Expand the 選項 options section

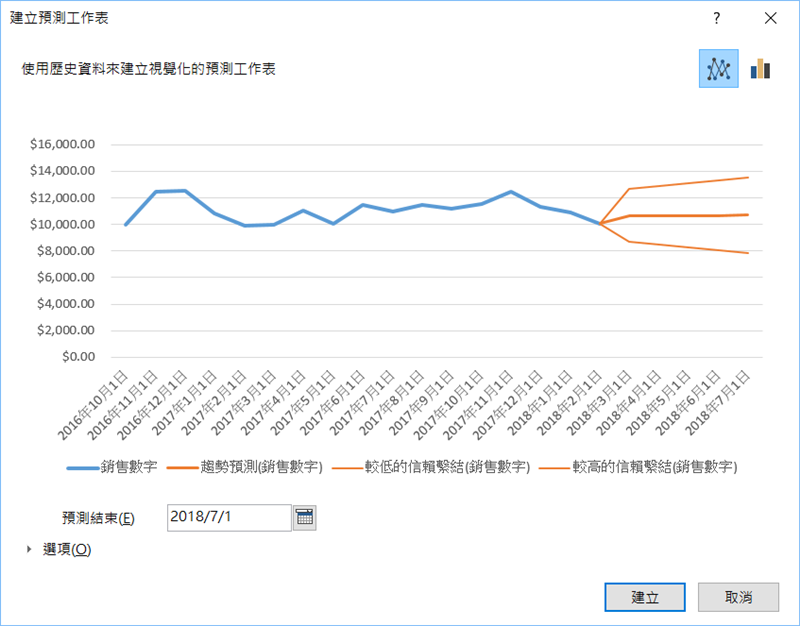tap(59, 549)
